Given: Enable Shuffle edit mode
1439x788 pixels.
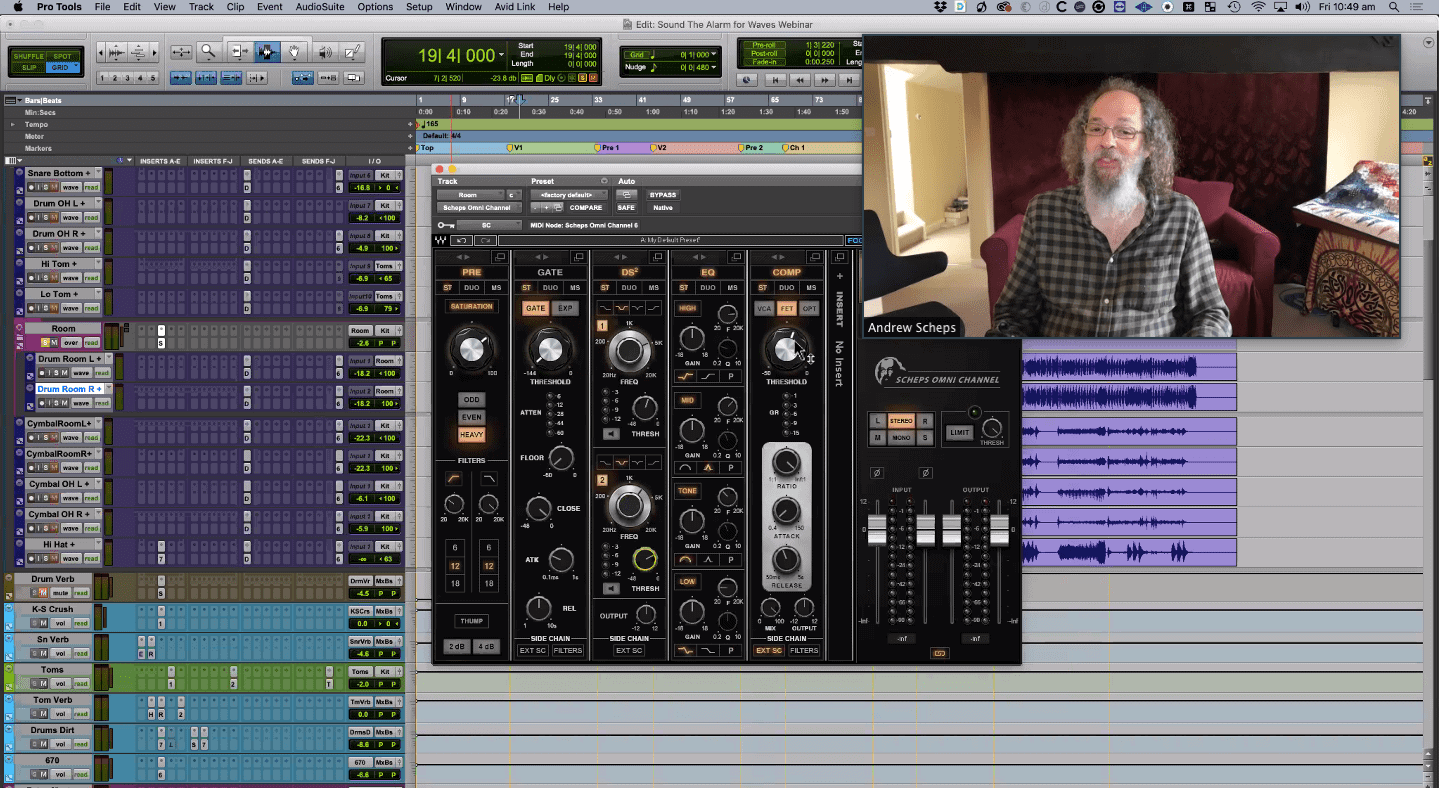Looking at the screenshot, I should pos(28,56).
